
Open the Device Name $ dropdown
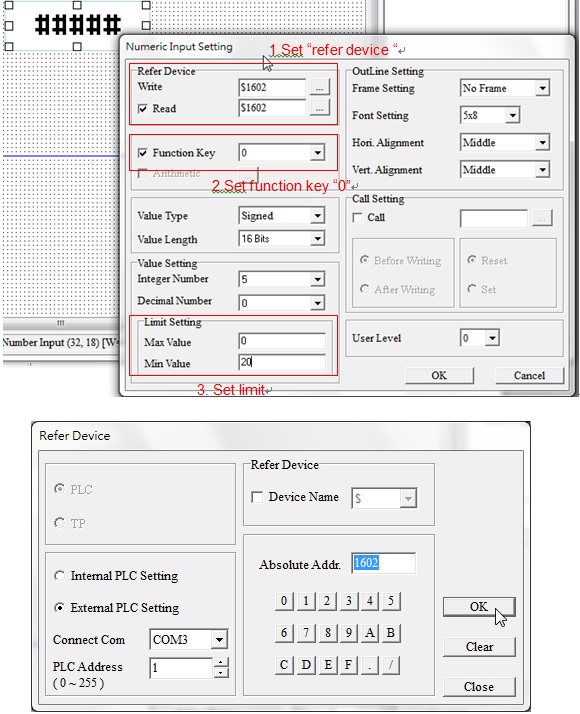(x=408, y=499)
